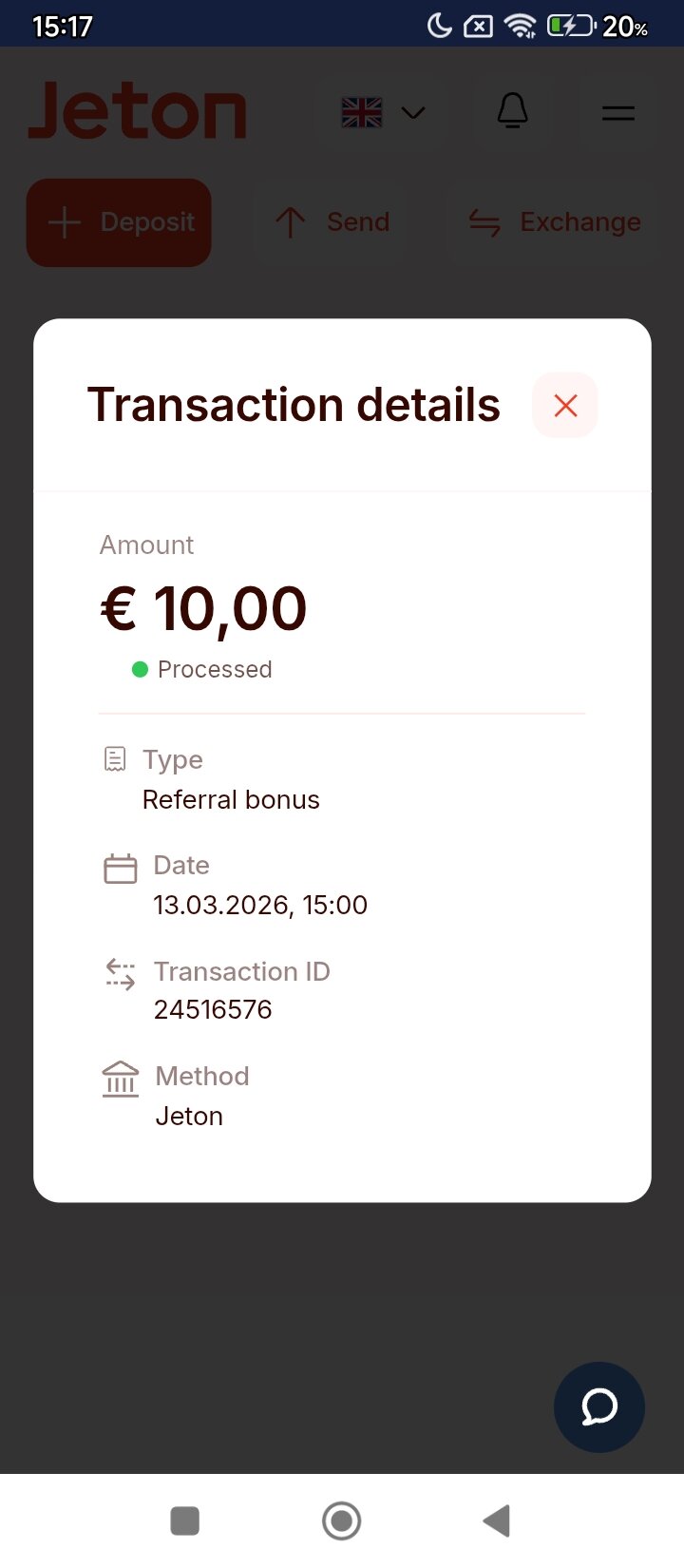Click the arrows icon beside Transaction ID
Viewport: 684px width, 1568px height.
120,974
